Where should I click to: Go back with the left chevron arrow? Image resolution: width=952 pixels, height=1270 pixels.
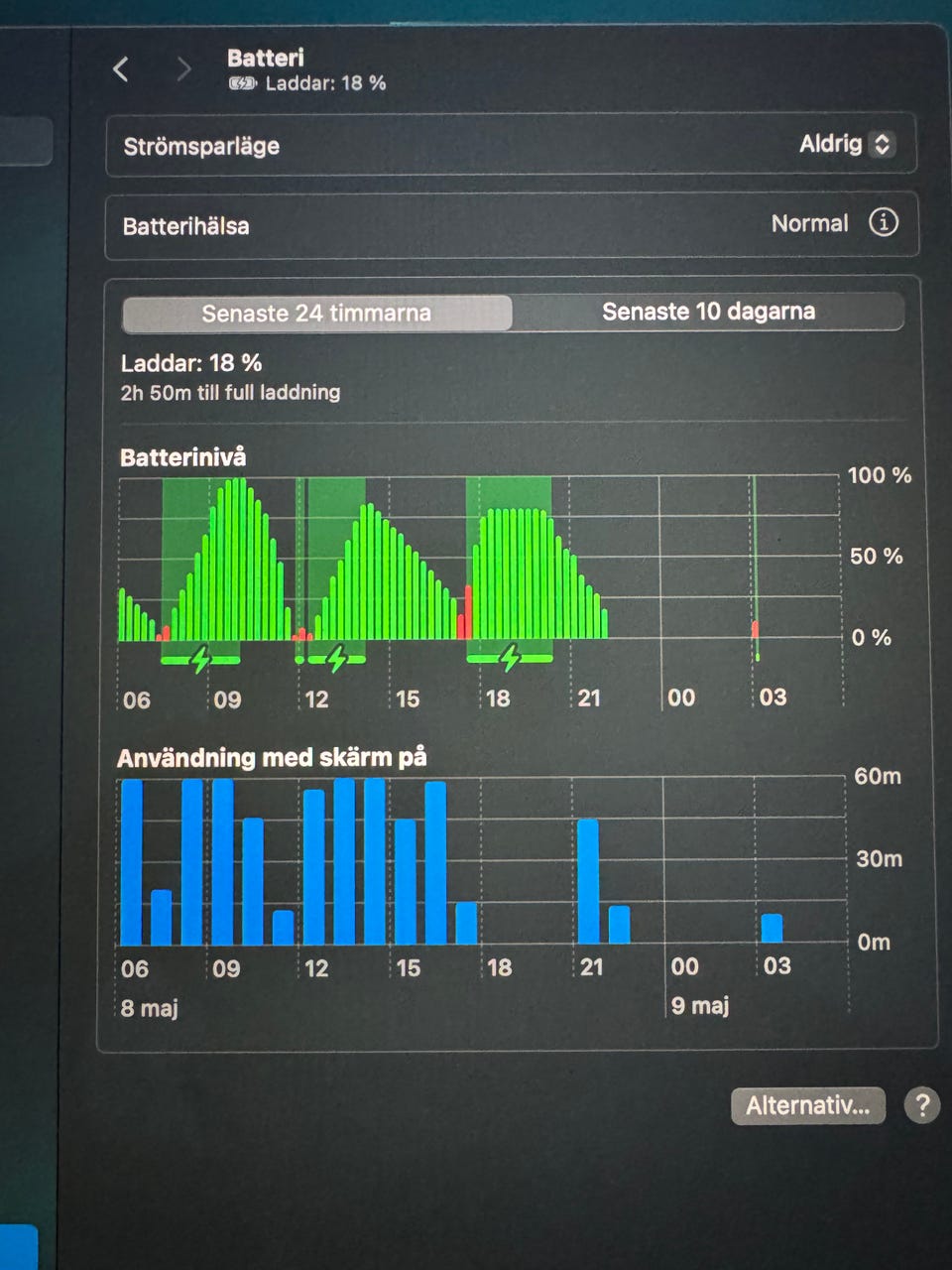(x=121, y=69)
